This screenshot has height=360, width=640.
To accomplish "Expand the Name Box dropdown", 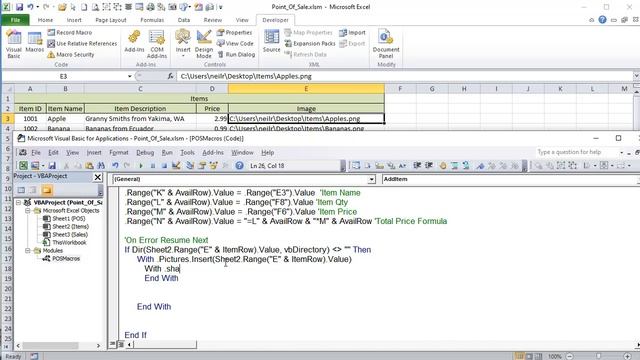I will point(129,76).
